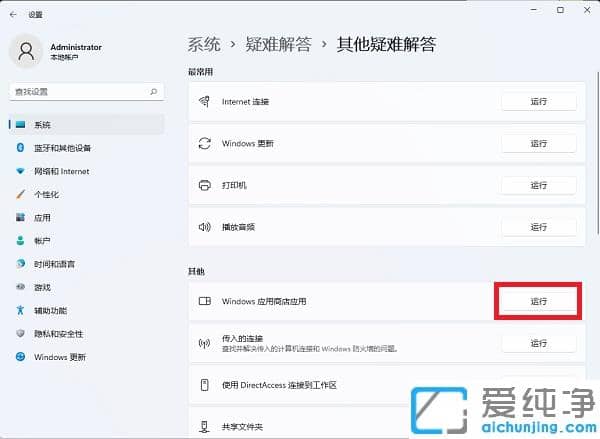
Task: Click the 游戏 gamepad icon
Action: 20,287
